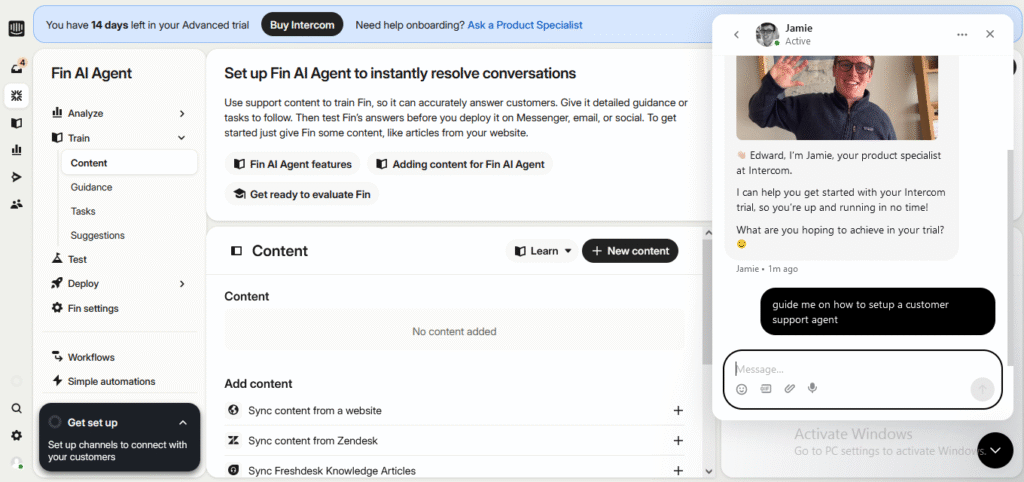Open the Learn dropdown

pyautogui.click(x=542, y=251)
